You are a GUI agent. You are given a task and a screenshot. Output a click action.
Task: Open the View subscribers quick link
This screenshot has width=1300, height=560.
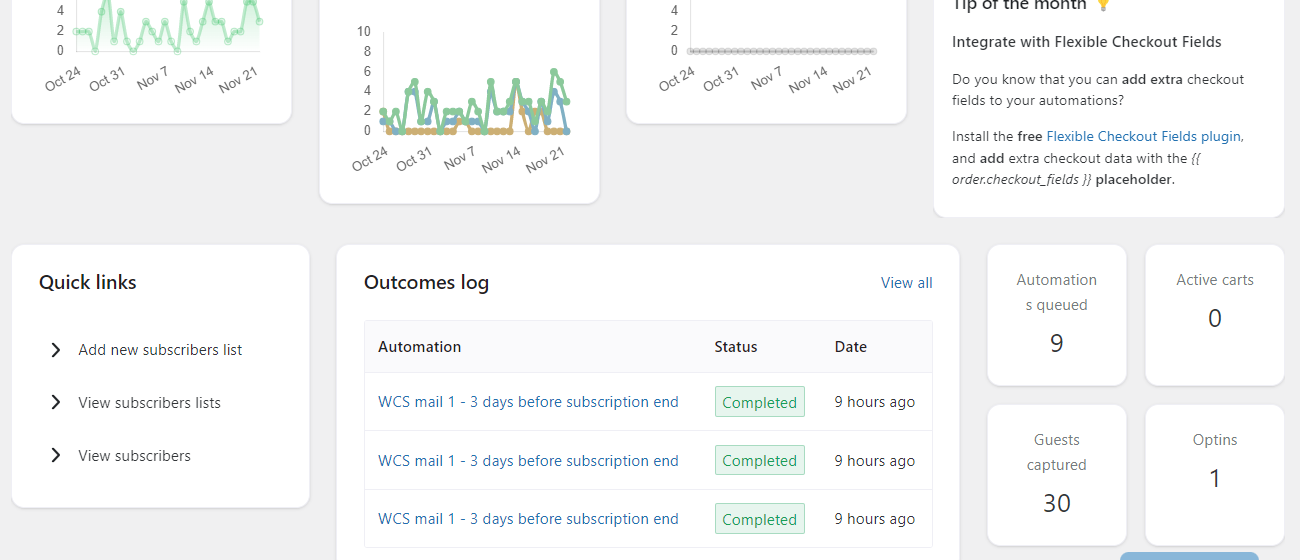pyautogui.click(x=134, y=456)
